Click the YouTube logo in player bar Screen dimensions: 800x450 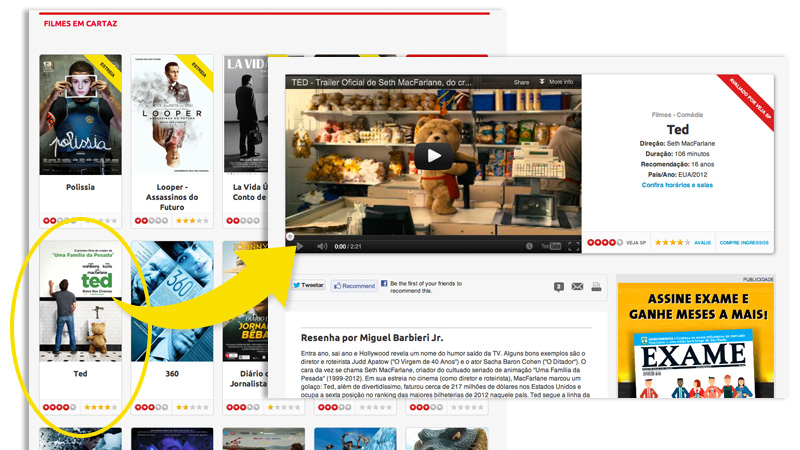point(551,246)
